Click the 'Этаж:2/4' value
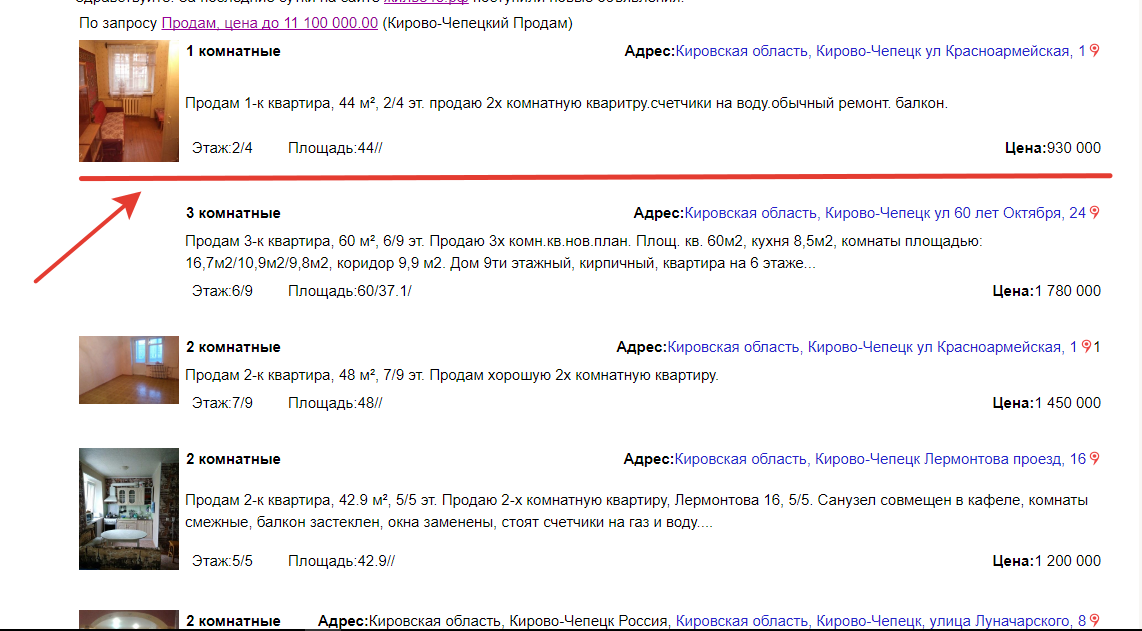This screenshot has height=631, width=1142. (x=222, y=148)
